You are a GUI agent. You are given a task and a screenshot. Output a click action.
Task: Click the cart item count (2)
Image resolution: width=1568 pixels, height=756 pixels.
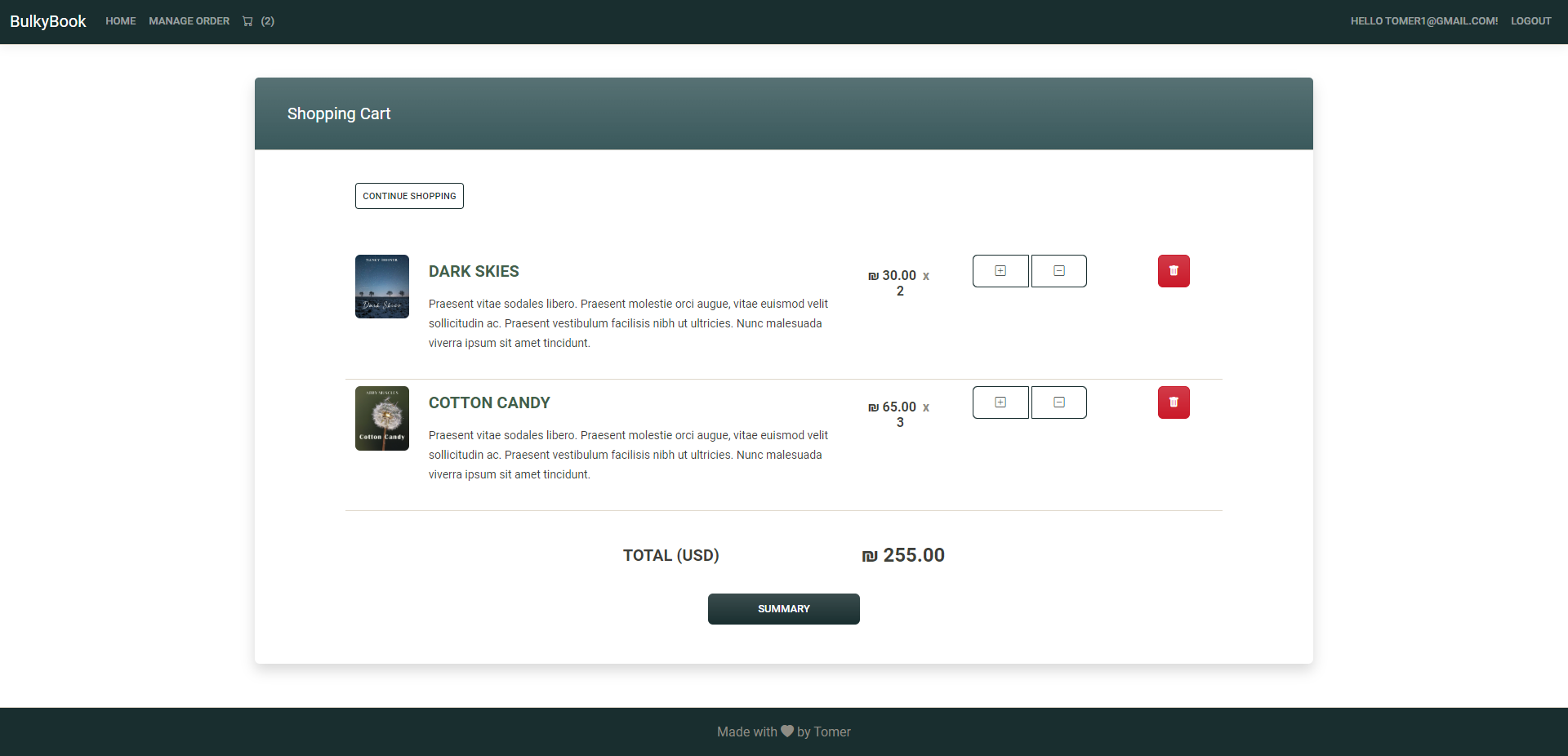(x=266, y=21)
